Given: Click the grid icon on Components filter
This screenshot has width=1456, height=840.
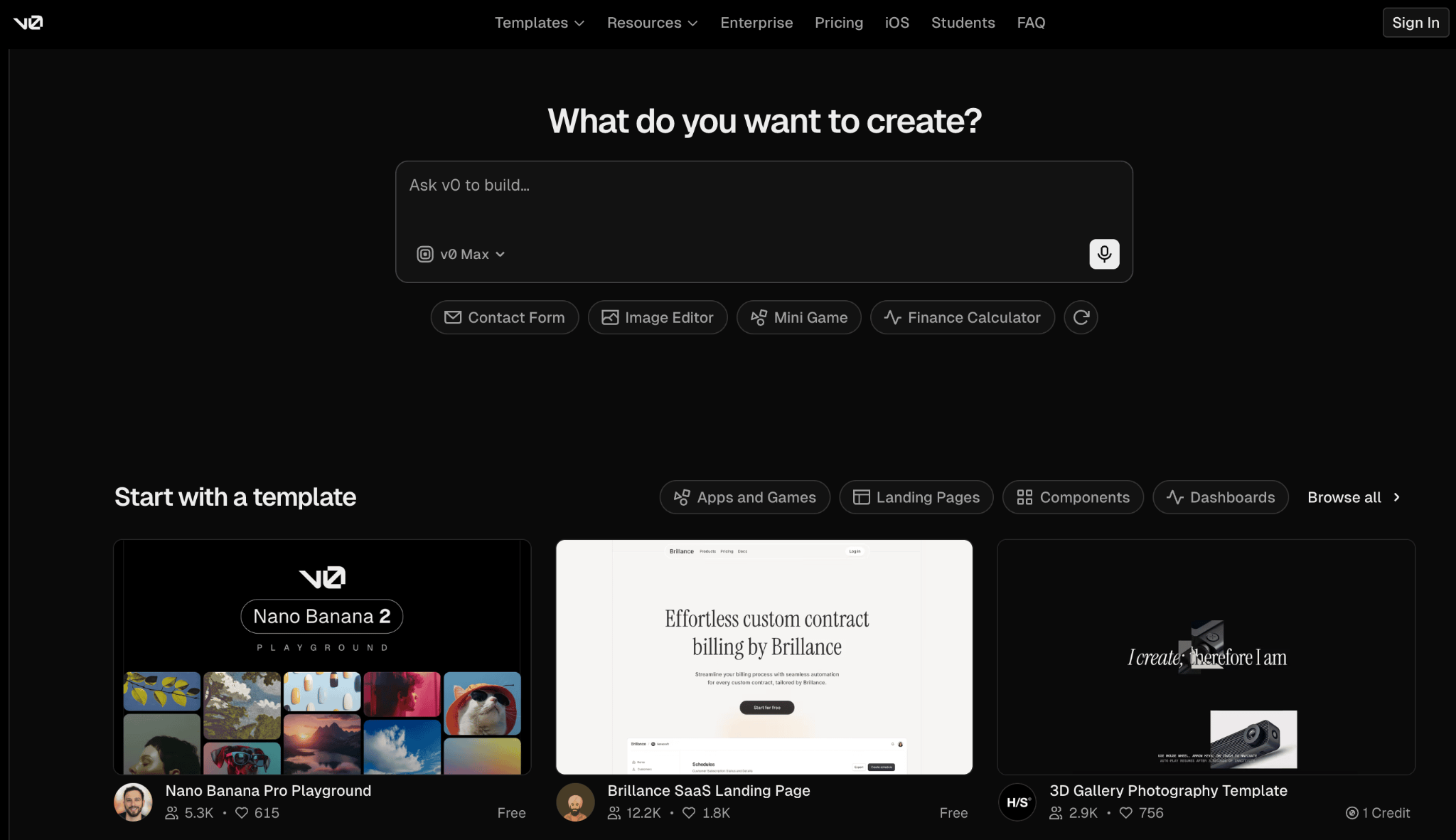Looking at the screenshot, I should pyautogui.click(x=1024, y=497).
